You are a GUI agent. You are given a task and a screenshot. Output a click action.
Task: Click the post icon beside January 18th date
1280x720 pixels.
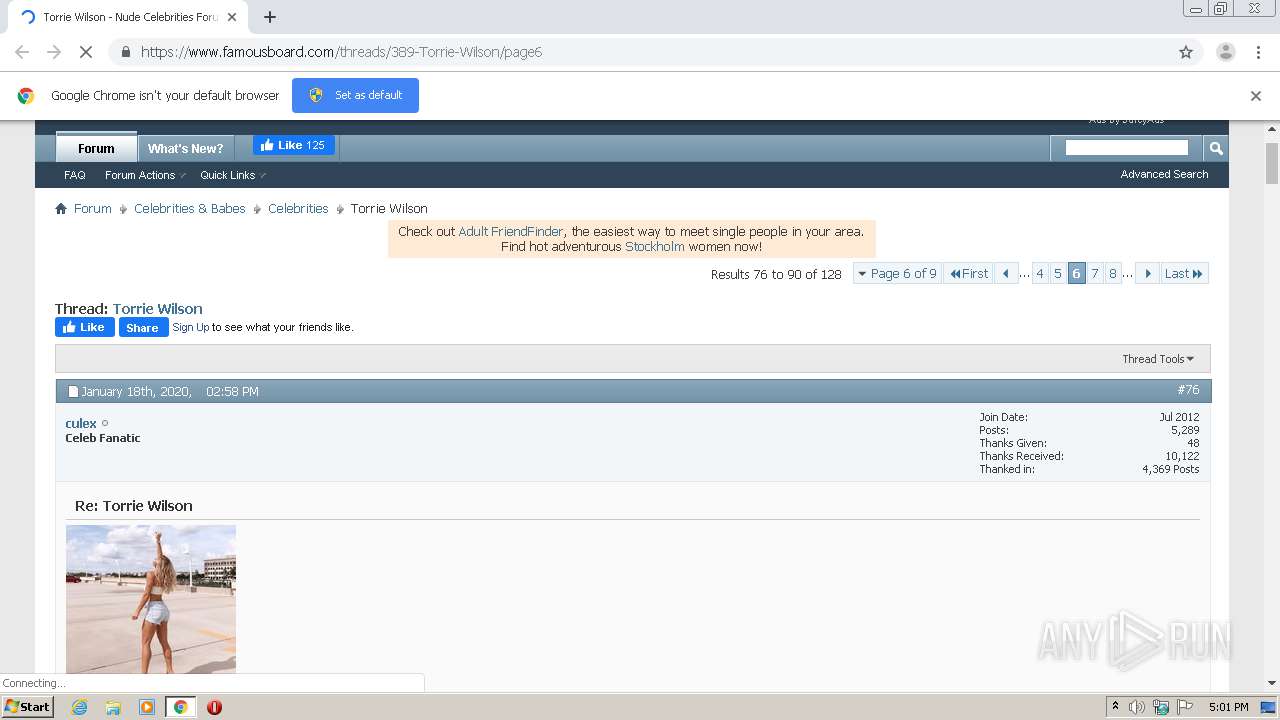click(73, 392)
